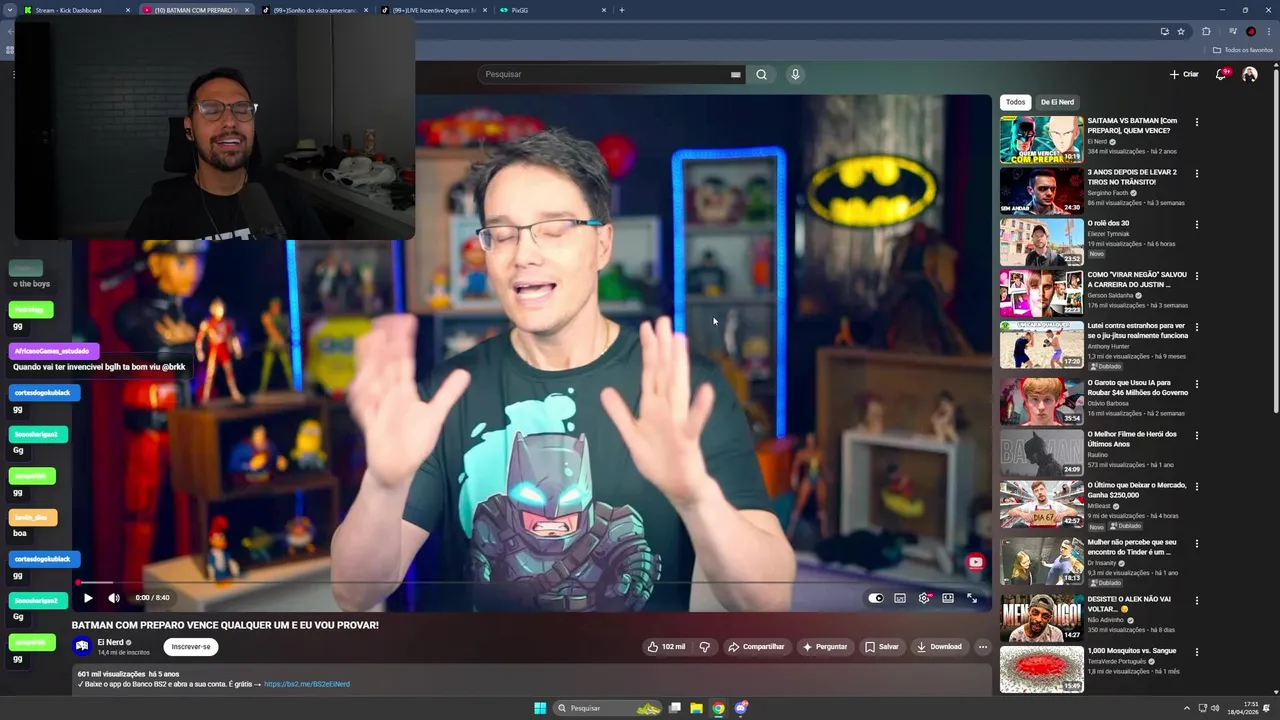The image size is (1280, 720).
Task: Open Ei Nerd channel avatar
Action: tap(82, 646)
